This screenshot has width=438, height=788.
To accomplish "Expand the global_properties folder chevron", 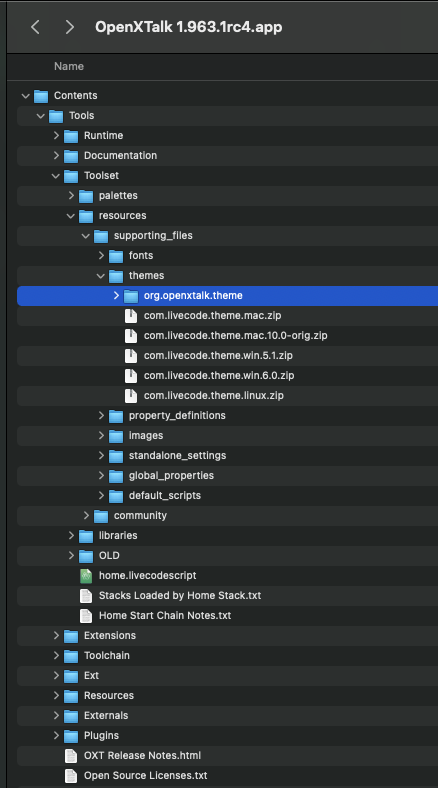I will [101, 475].
